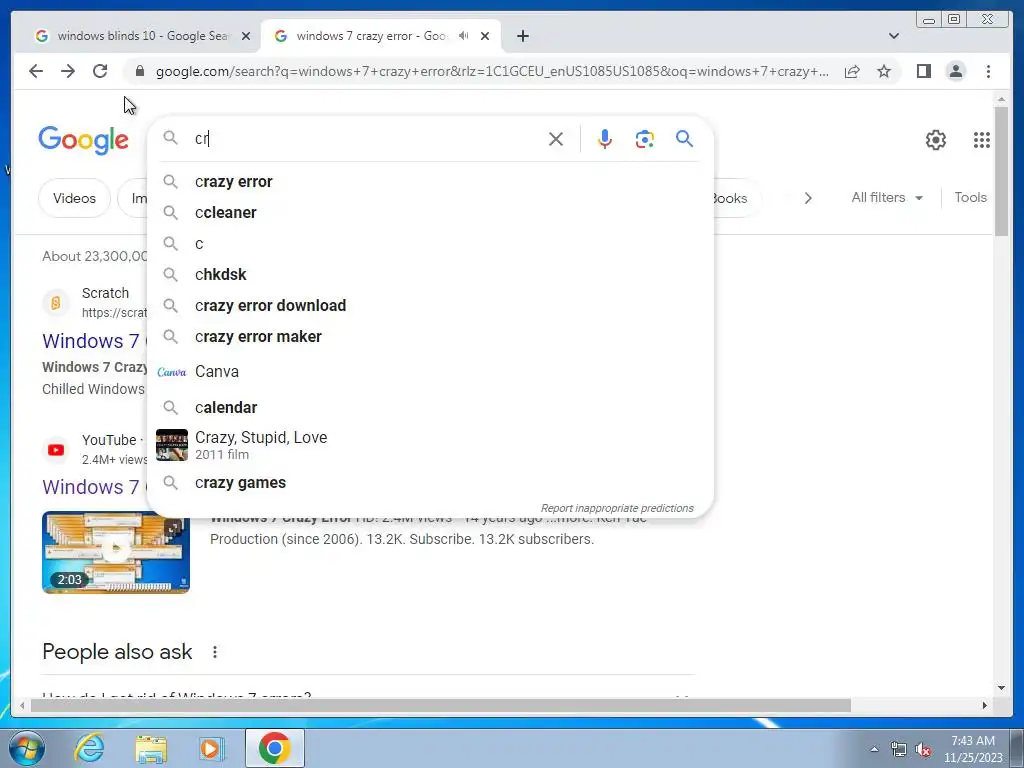Click the Chrome taskbar button
1024x768 pixels.
pos(275,748)
